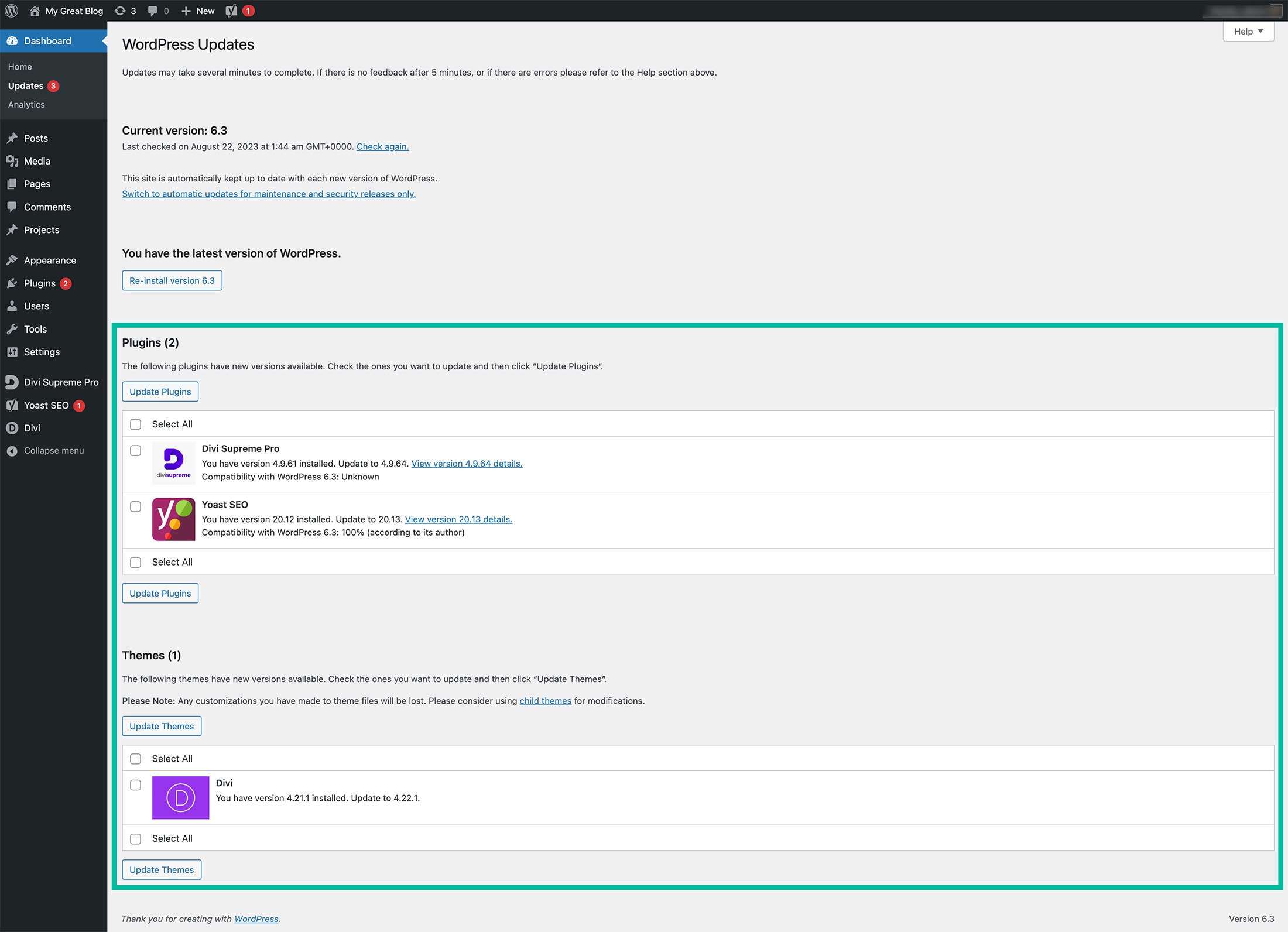Check the Divi theme checkbox
1288x932 pixels.
(x=136, y=785)
